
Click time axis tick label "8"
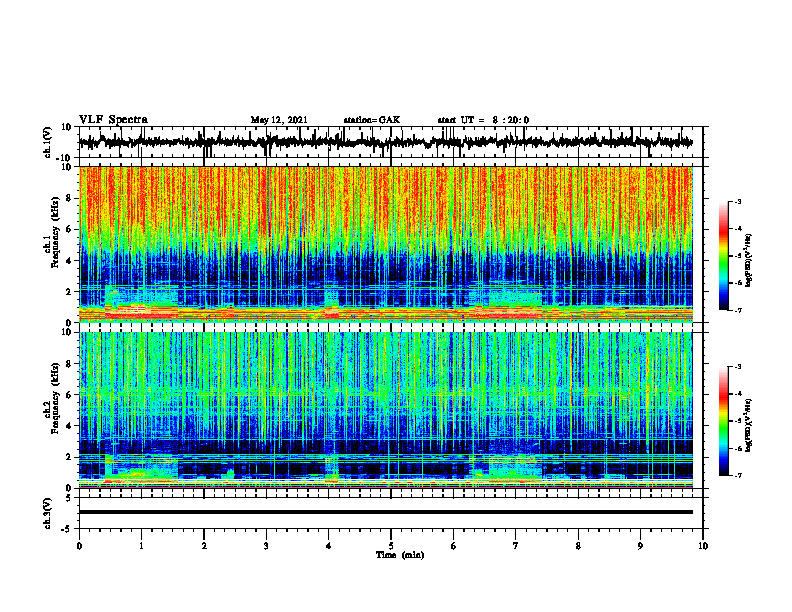(578, 546)
